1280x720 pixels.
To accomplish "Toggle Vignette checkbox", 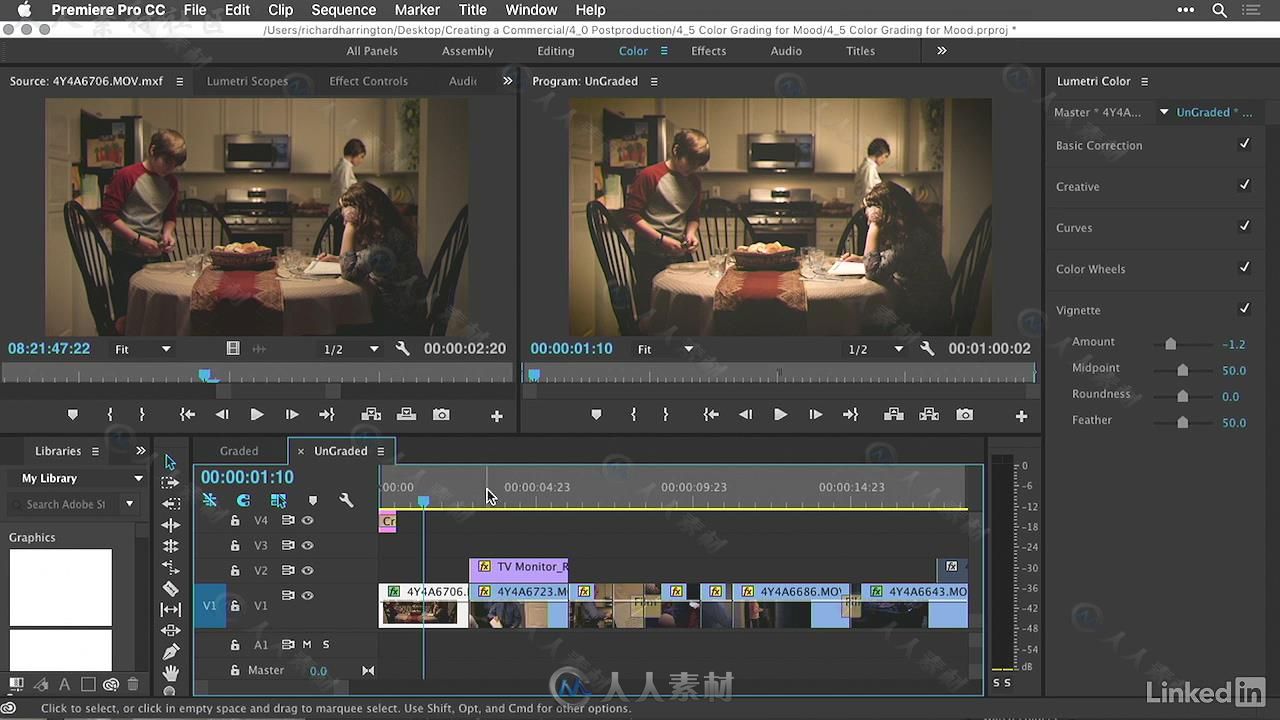I will [x=1244, y=309].
